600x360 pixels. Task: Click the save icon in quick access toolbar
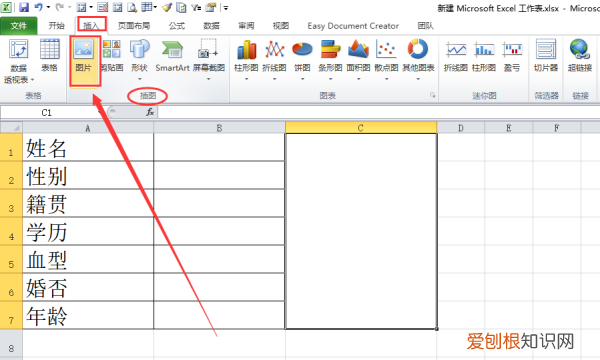24,7
